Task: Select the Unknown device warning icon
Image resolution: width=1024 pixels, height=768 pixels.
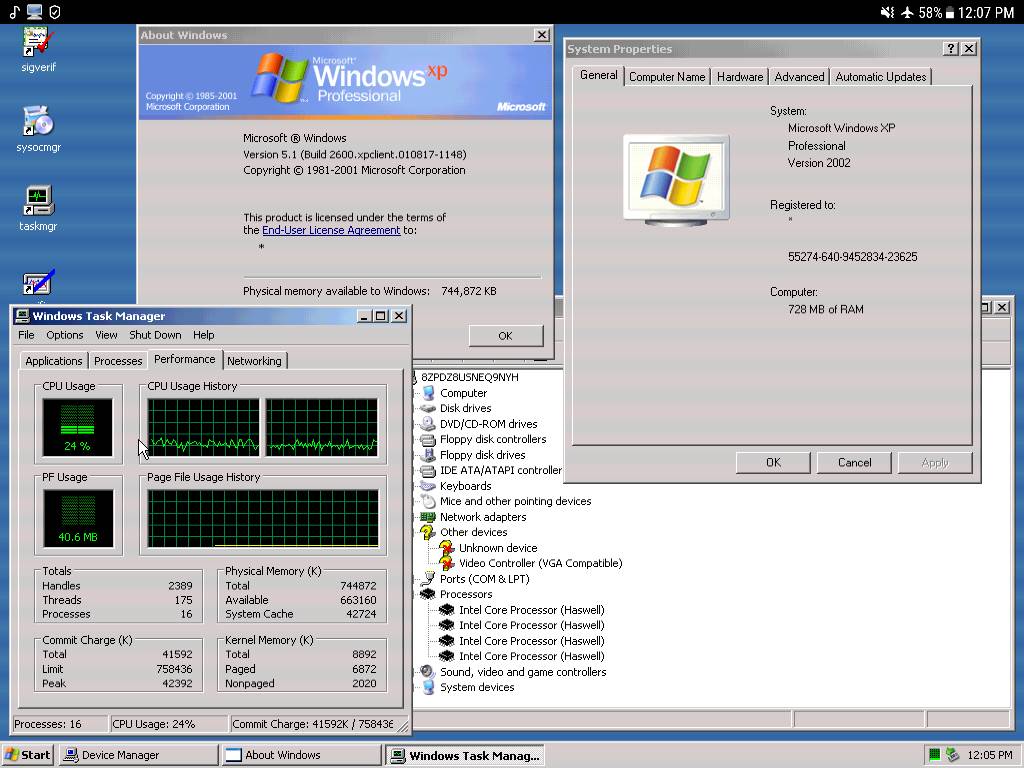Action: [447, 548]
